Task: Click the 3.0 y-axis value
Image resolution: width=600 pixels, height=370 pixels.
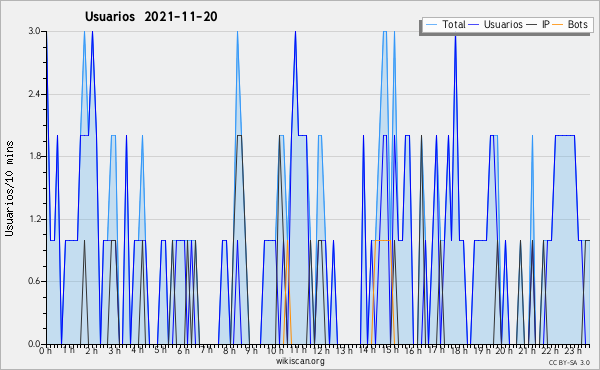Action: [x=34, y=31]
